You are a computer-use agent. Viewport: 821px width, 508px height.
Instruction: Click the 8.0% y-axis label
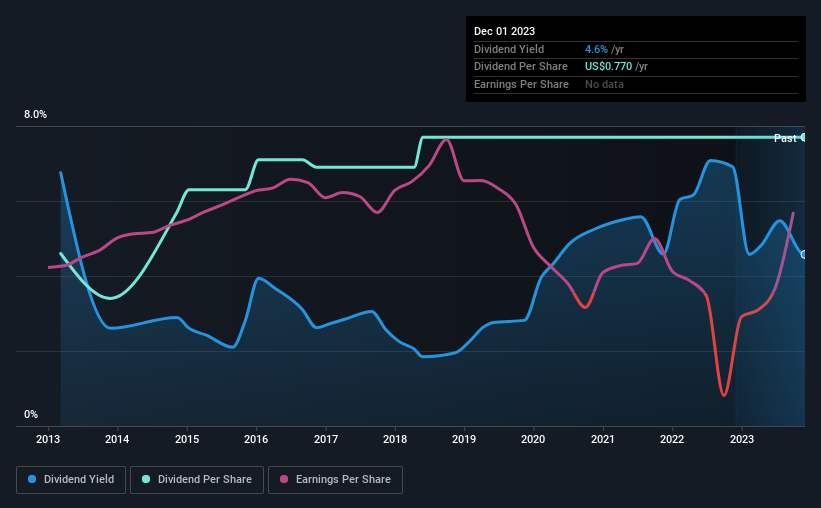coord(35,115)
